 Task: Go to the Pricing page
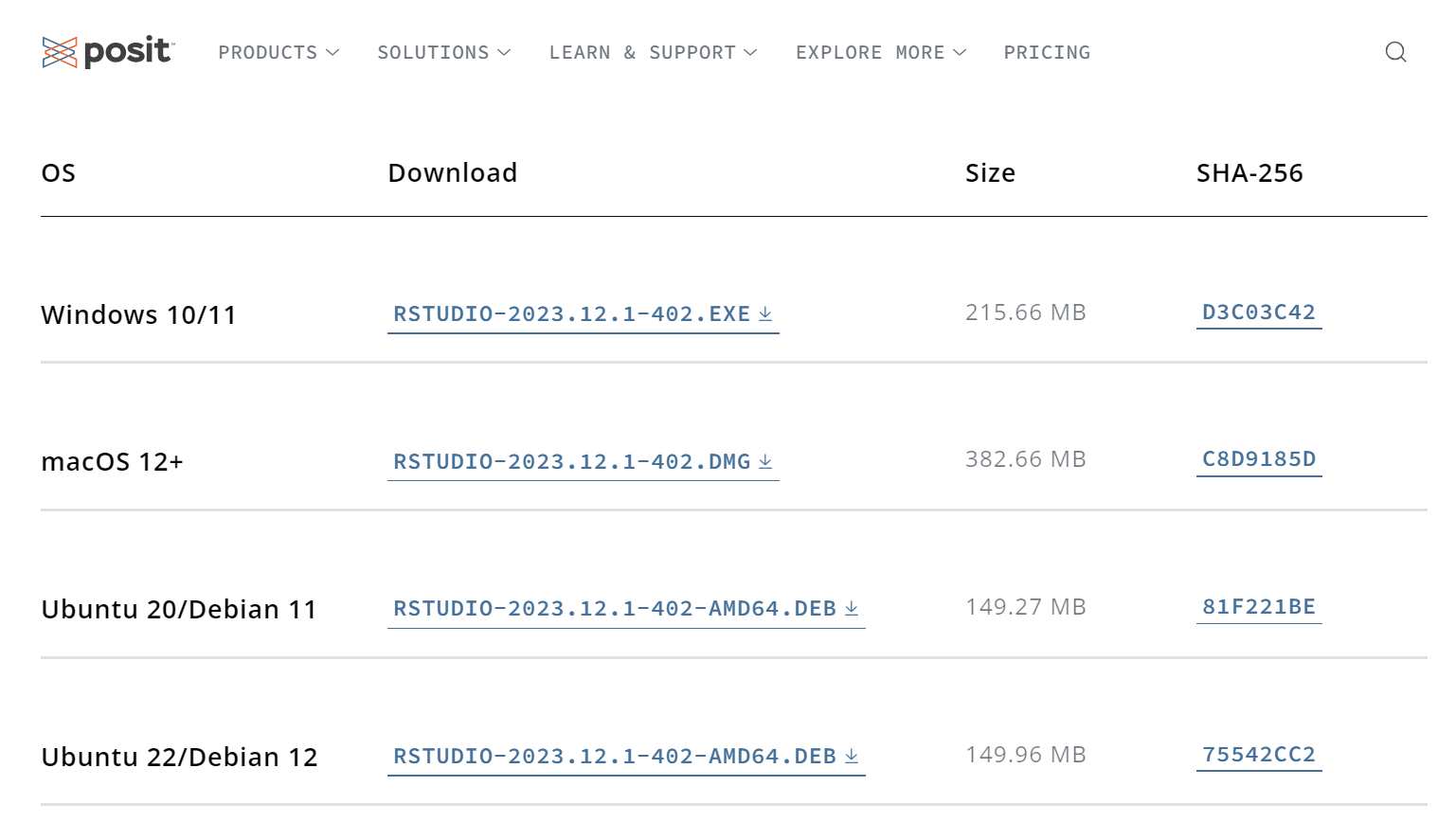(x=1047, y=53)
